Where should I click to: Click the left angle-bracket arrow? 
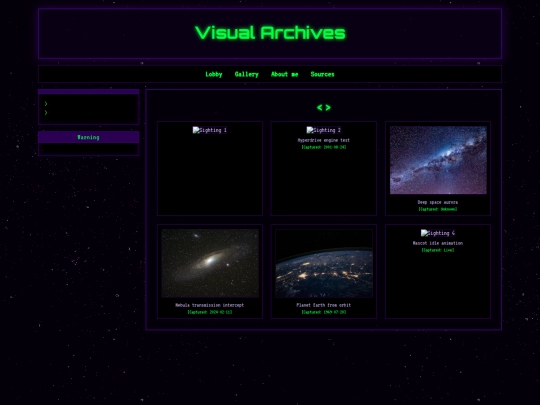pos(320,107)
